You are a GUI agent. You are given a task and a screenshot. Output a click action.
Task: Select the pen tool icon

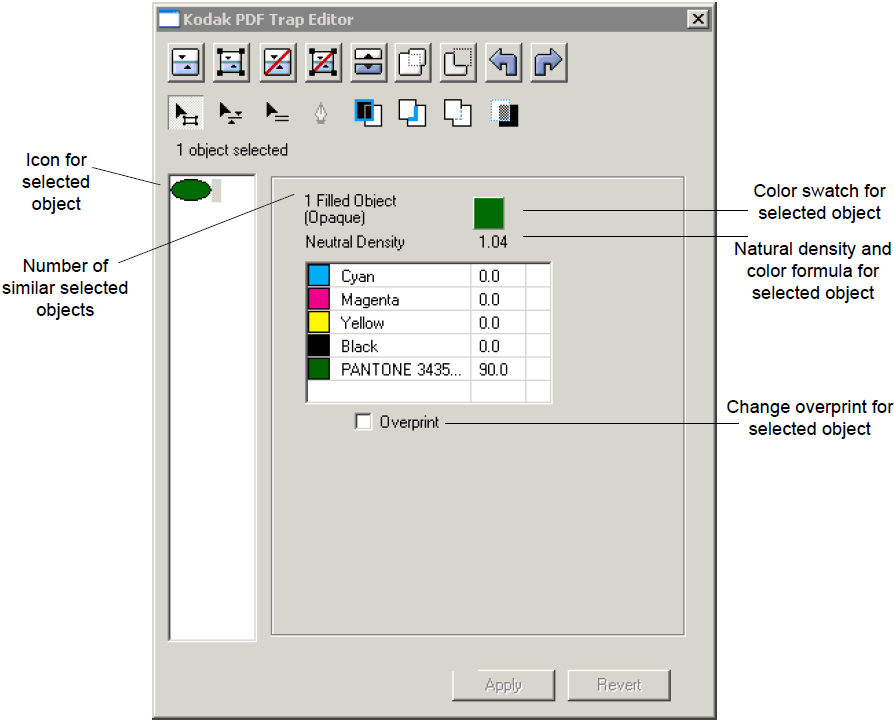[321, 113]
